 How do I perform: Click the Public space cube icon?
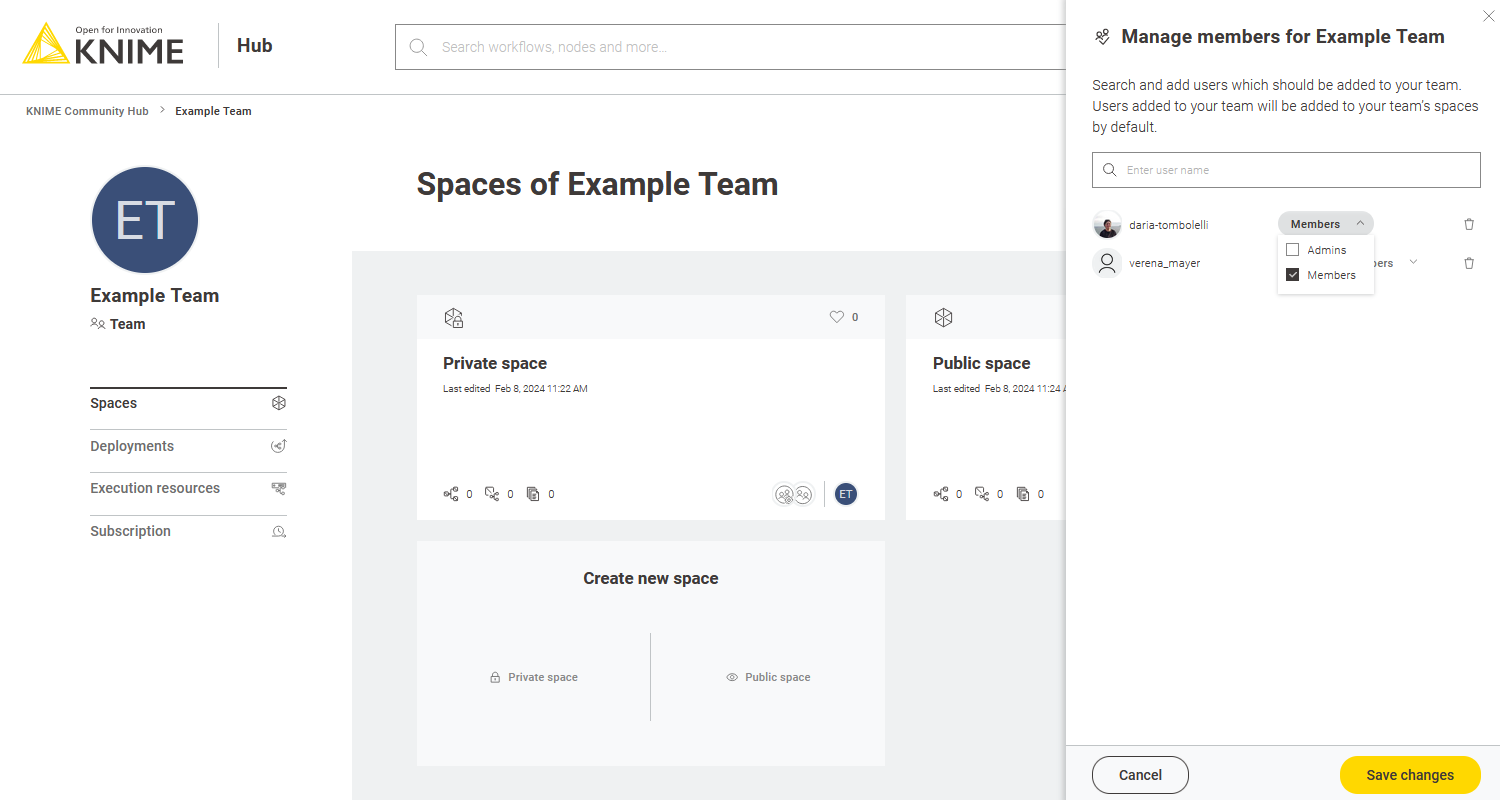pyautogui.click(x=943, y=317)
